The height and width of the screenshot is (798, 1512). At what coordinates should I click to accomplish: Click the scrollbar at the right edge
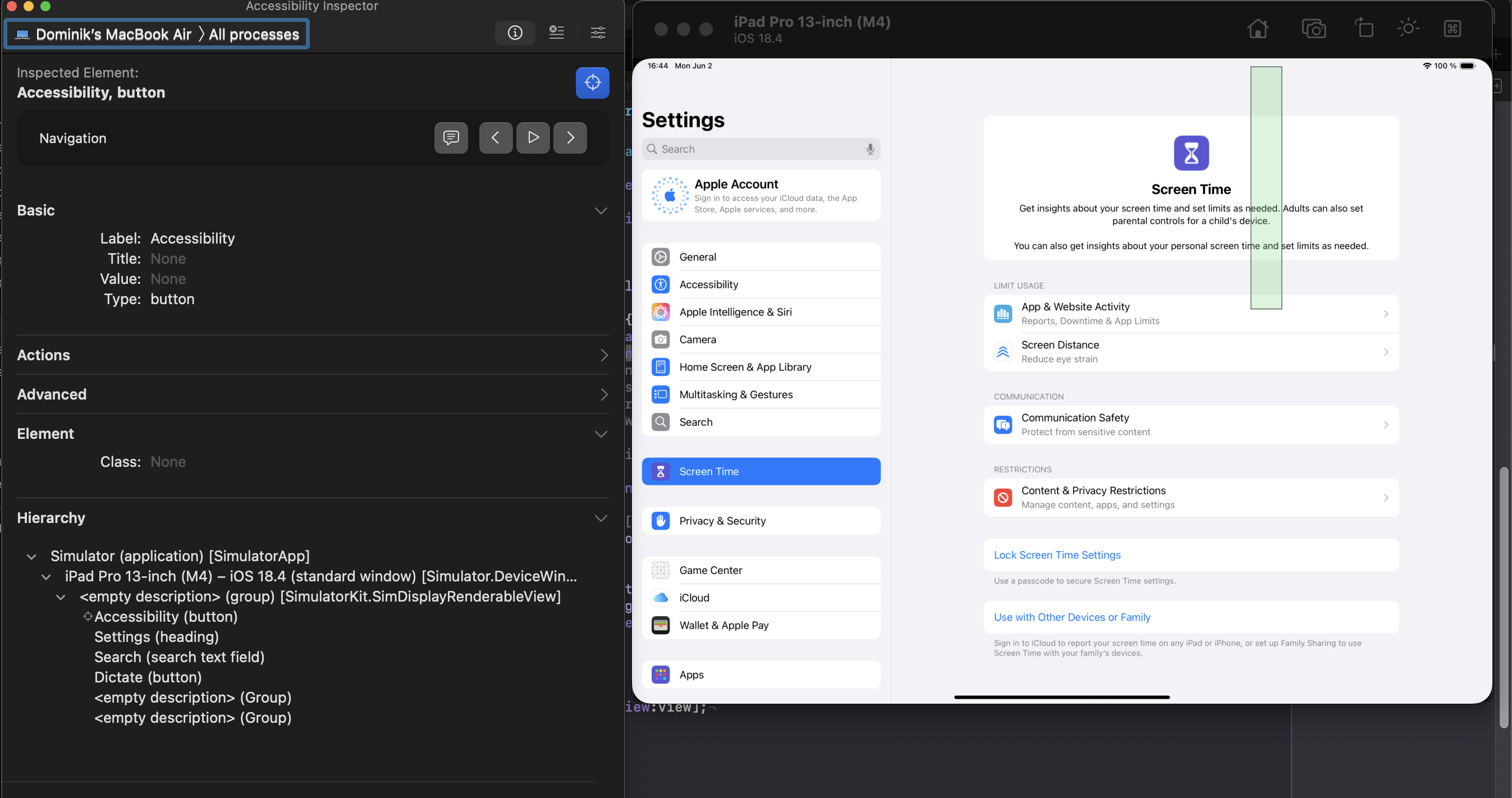point(1503,597)
